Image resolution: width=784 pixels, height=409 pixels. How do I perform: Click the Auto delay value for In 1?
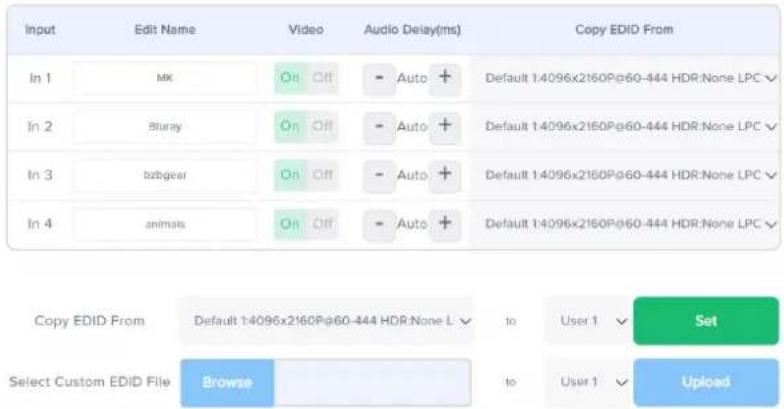point(412,78)
